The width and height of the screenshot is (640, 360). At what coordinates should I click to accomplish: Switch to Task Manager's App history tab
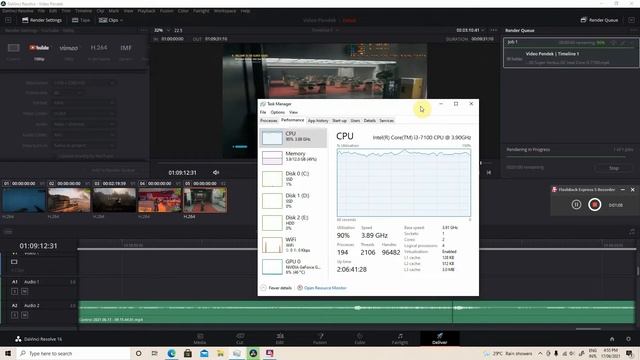[x=318, y=120]
